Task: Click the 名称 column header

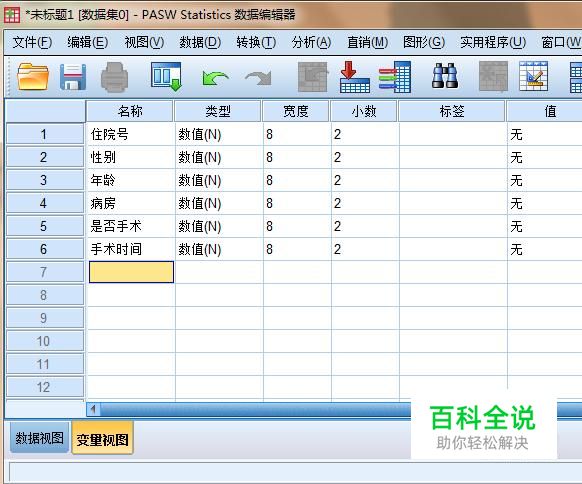Action: (x=130, y=111)
